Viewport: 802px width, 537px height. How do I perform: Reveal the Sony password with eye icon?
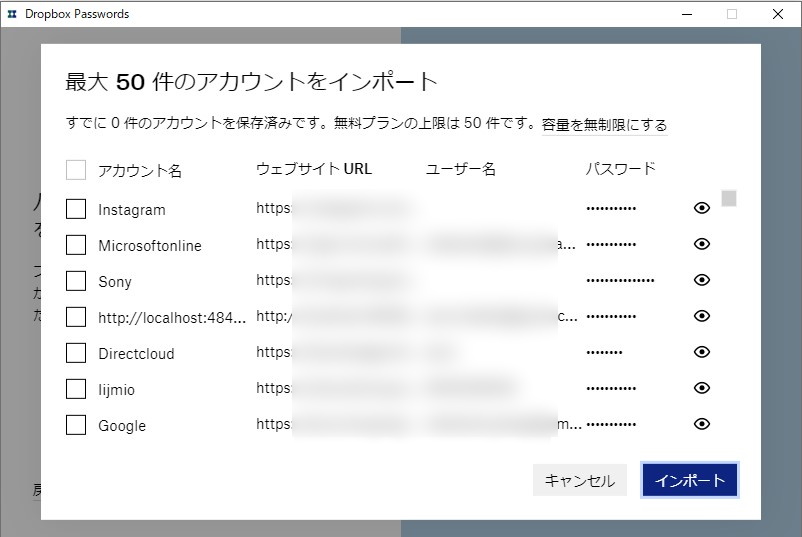pos(702,280)
